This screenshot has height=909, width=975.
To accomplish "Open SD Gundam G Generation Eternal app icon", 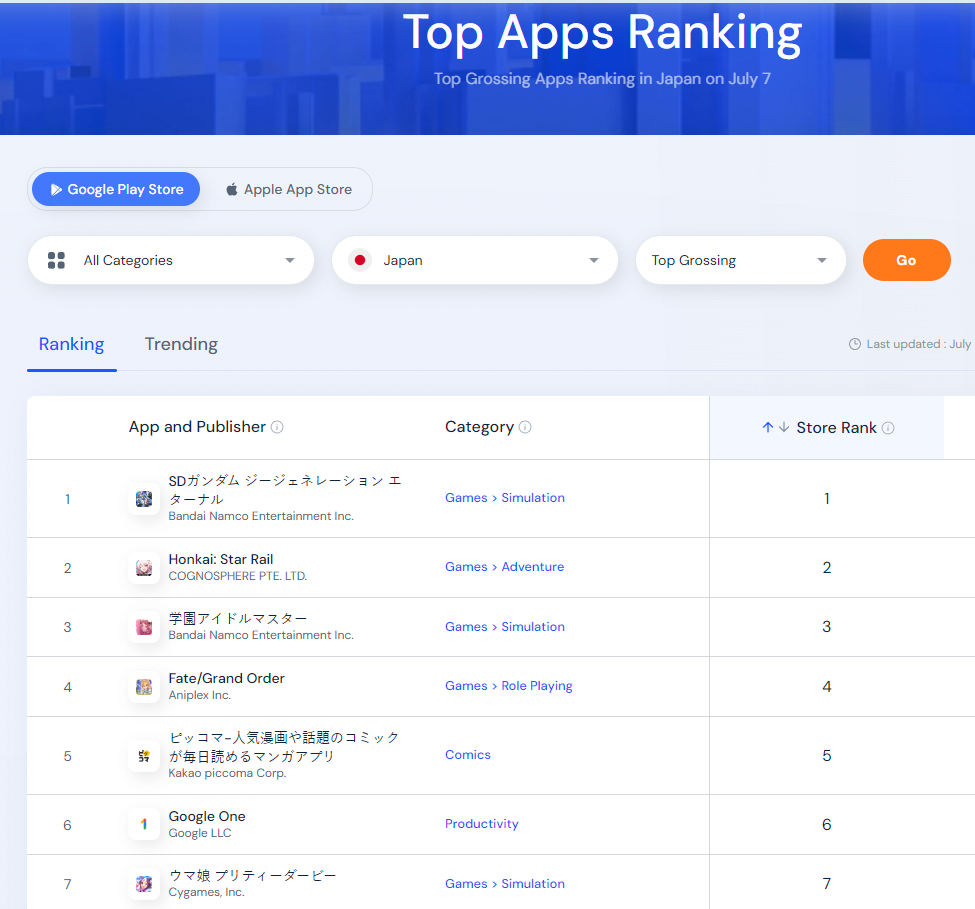I will pyautogui.click(x=144, y=499).
